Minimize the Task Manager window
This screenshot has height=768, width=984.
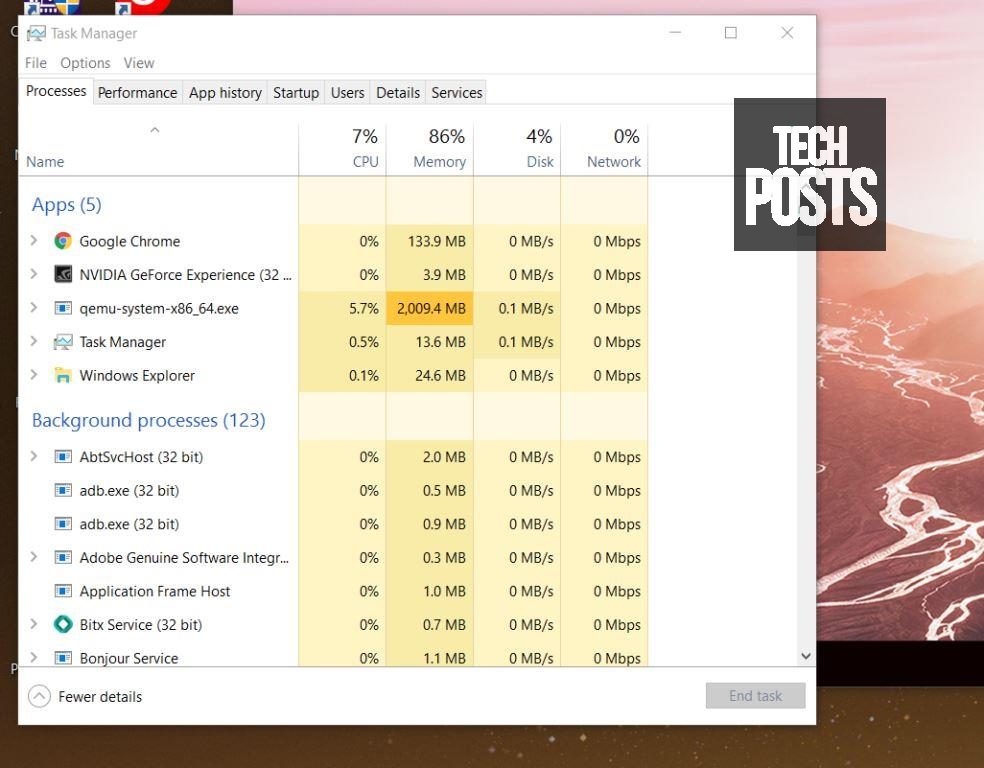tap(675, 33)
